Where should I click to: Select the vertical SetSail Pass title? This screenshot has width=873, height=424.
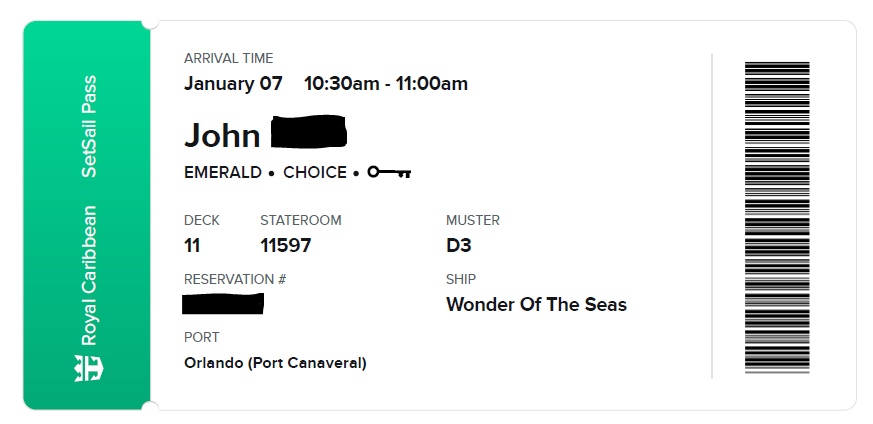(x=89, y=126)
